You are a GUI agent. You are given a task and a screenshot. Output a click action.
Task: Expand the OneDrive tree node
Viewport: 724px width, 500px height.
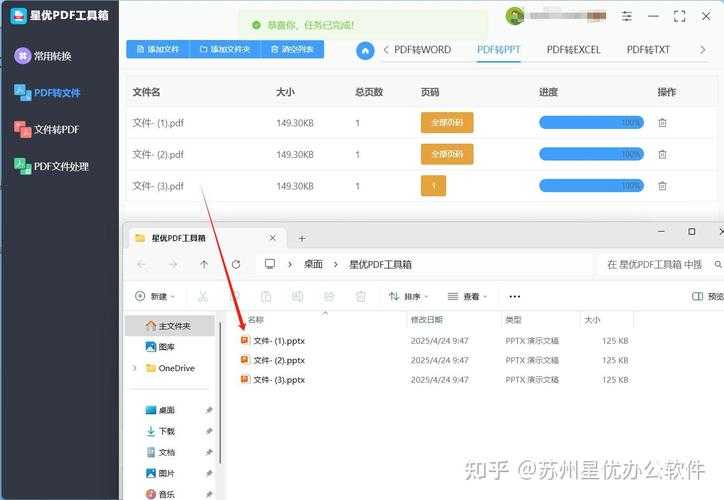click(135, 368)
